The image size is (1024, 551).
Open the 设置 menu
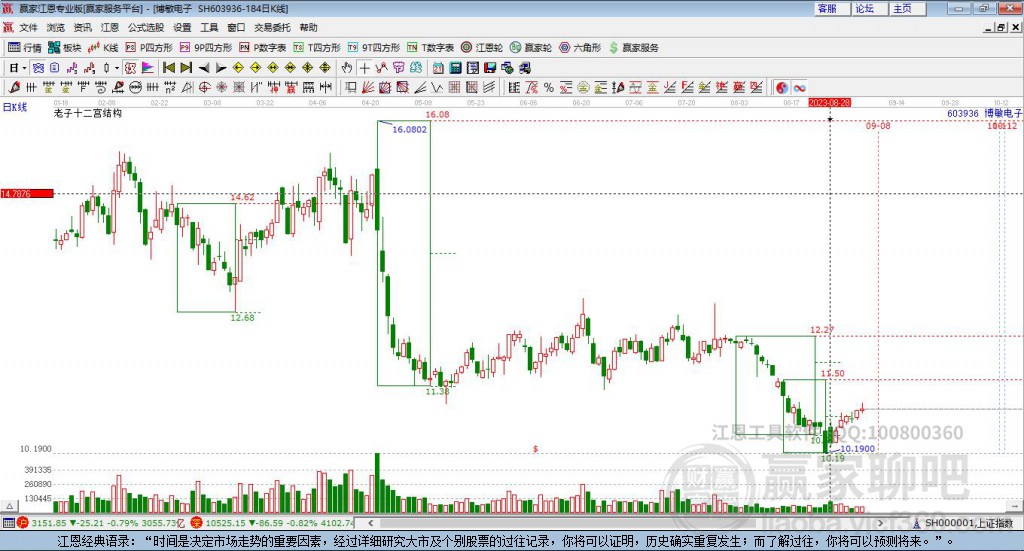pos(182,27)
